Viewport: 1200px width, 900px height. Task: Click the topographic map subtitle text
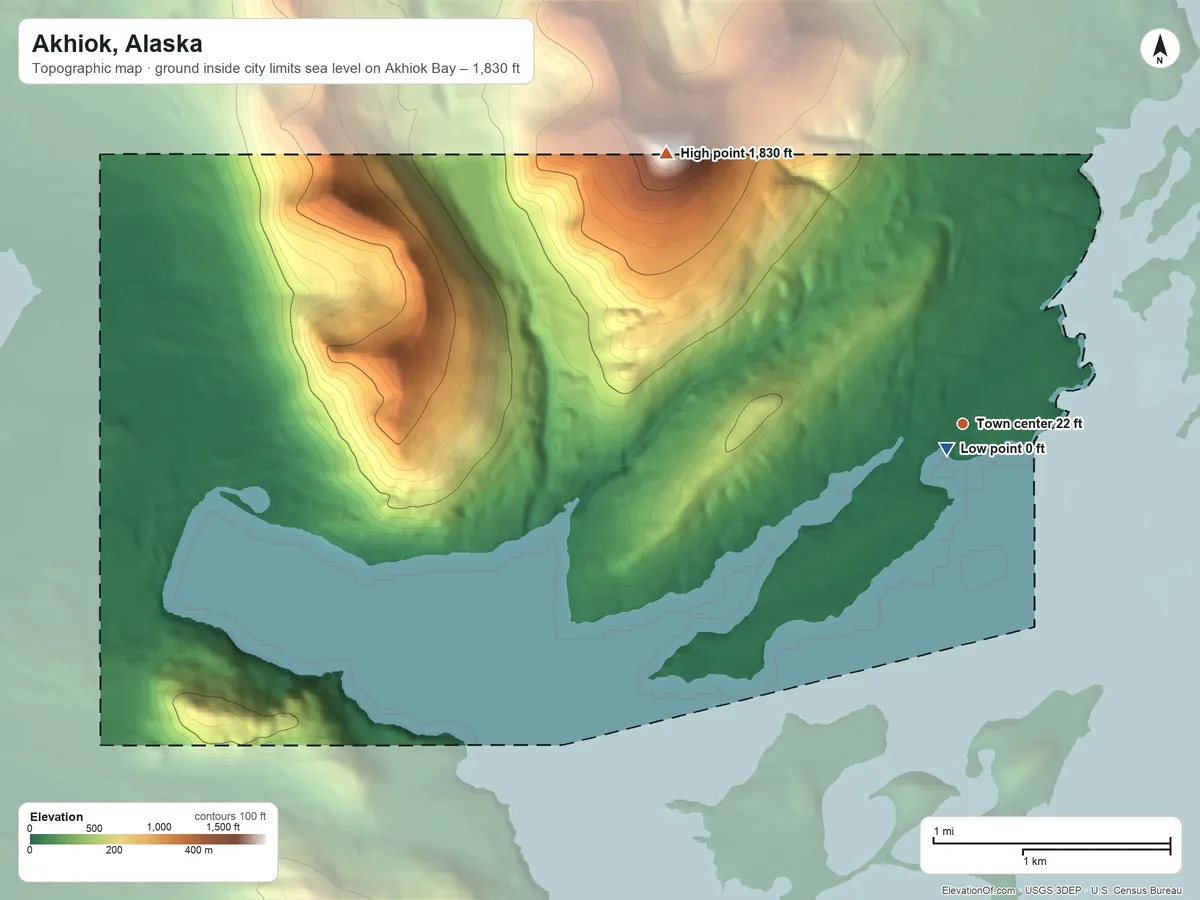tap(275, 71)
